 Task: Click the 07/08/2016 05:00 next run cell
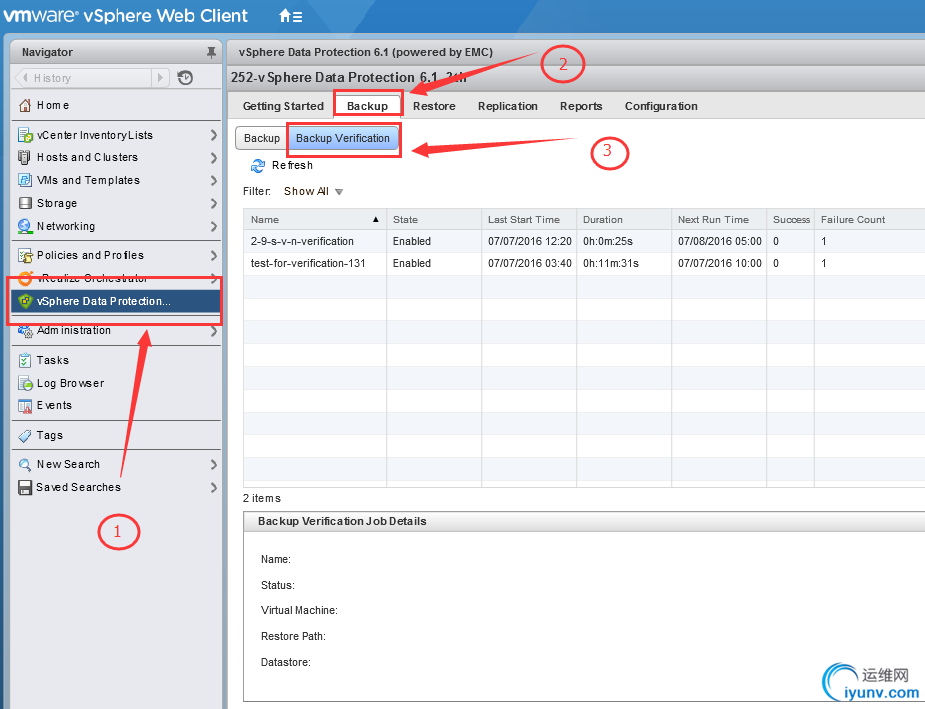[720, 241]
